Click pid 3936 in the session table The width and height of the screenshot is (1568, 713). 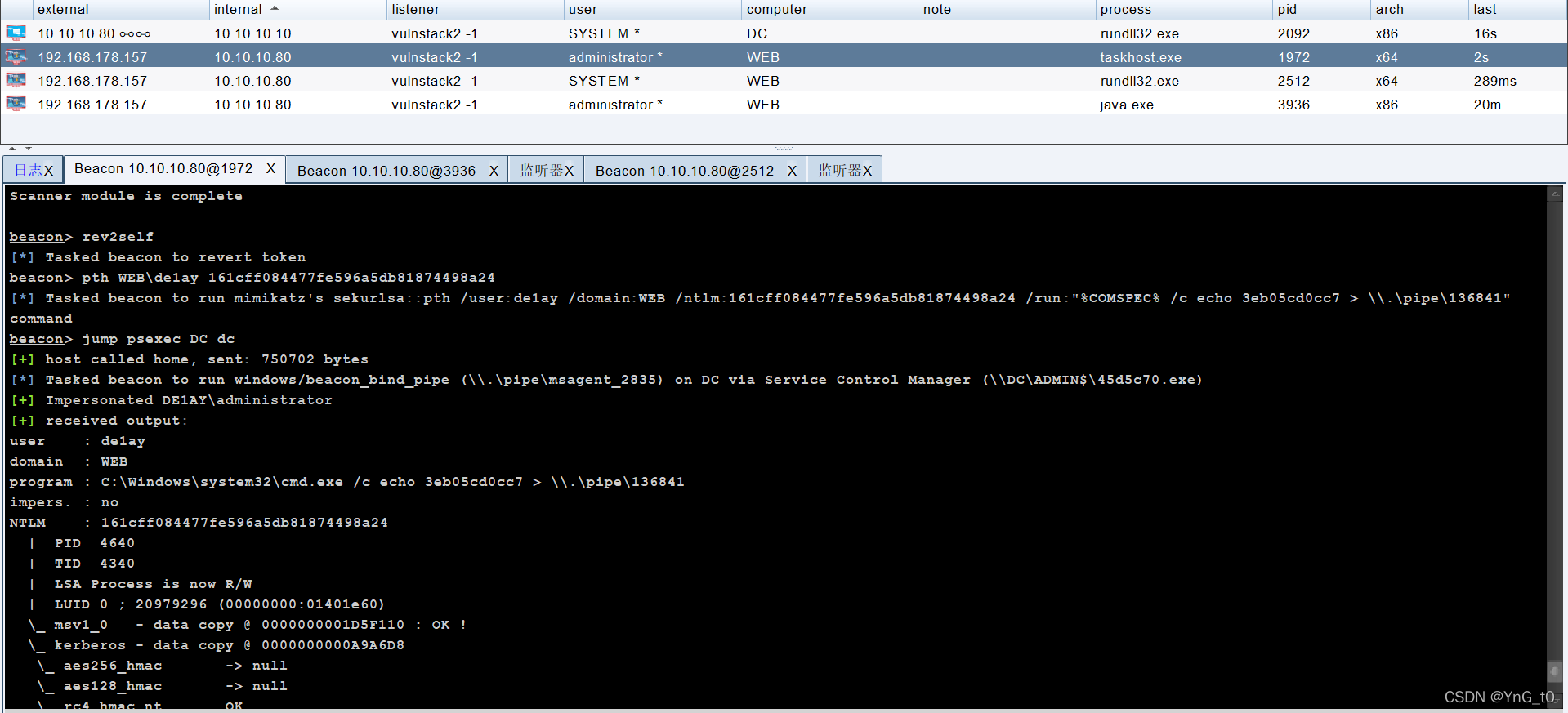tap(1293, 105)
